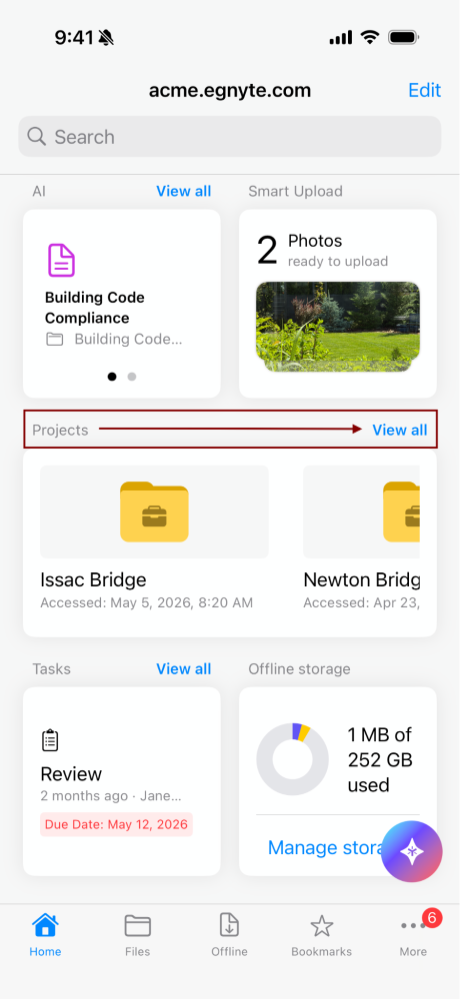460x999 pixels.
Task: Click the clipboard icon in Review task
Action: pyautogui.click(x=50, y=740)
